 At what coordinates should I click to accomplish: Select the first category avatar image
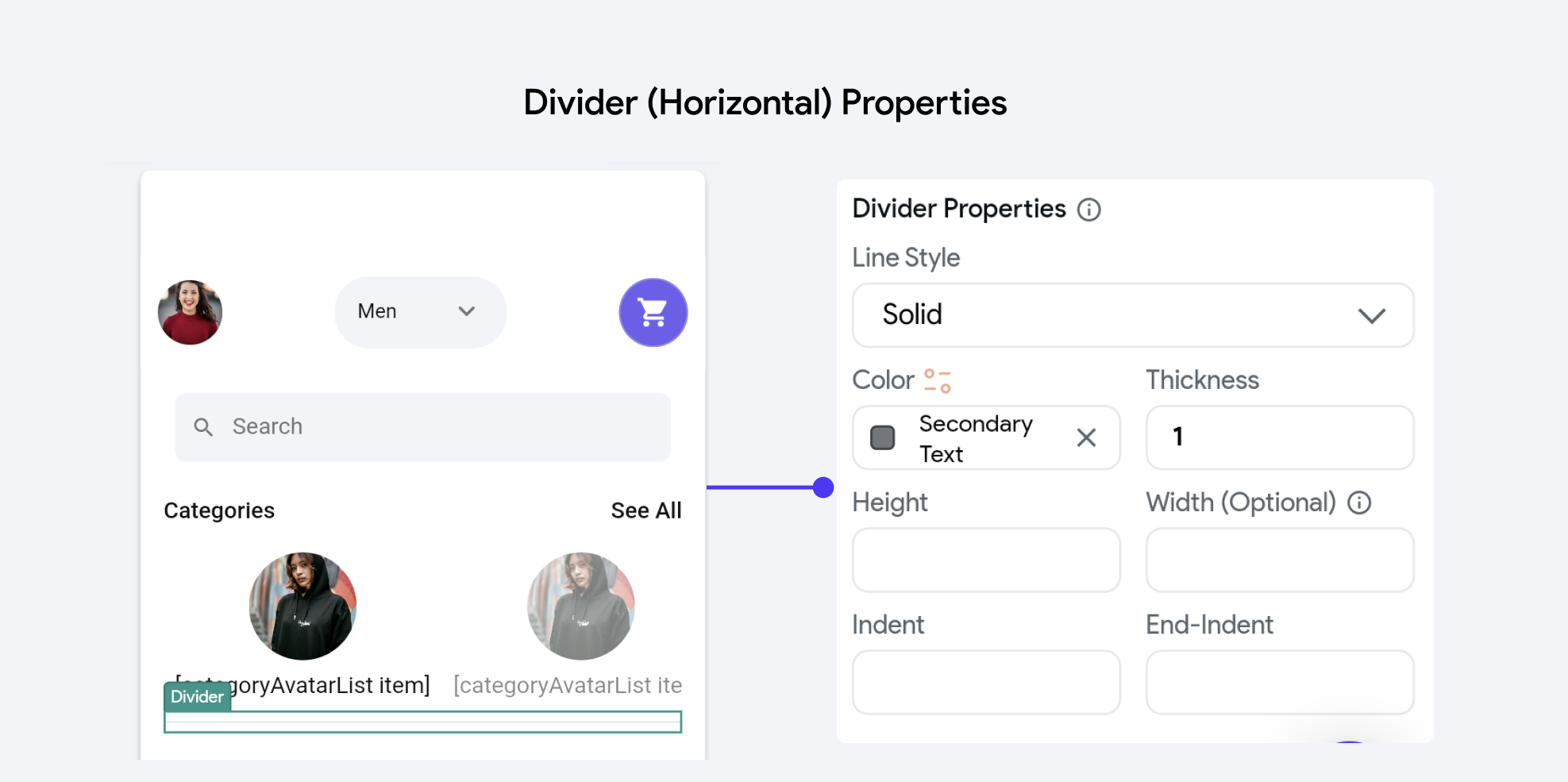coord(302,606)
